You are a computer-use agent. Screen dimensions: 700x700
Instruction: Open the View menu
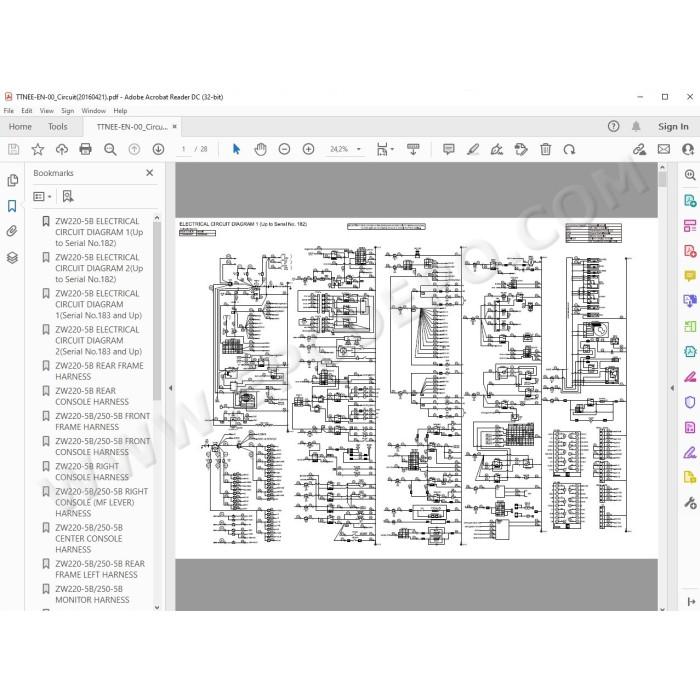tap(46, 110)
